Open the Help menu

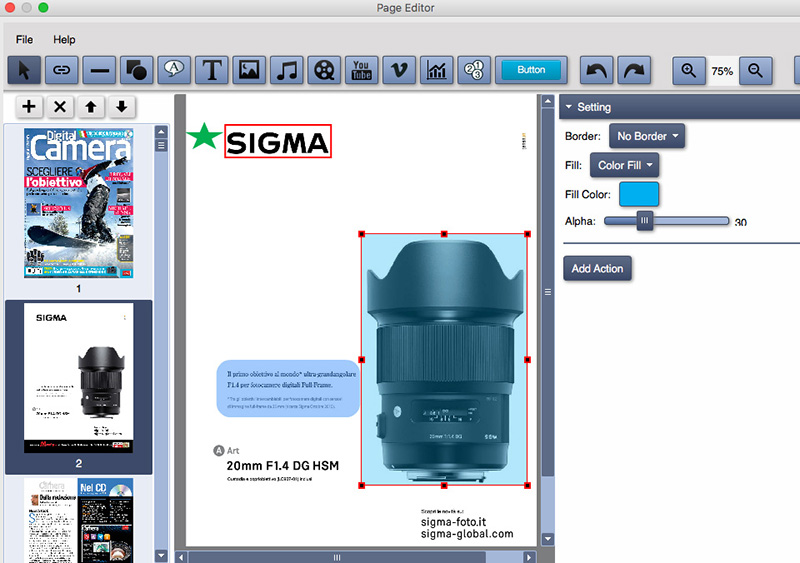tap(64, 39)
